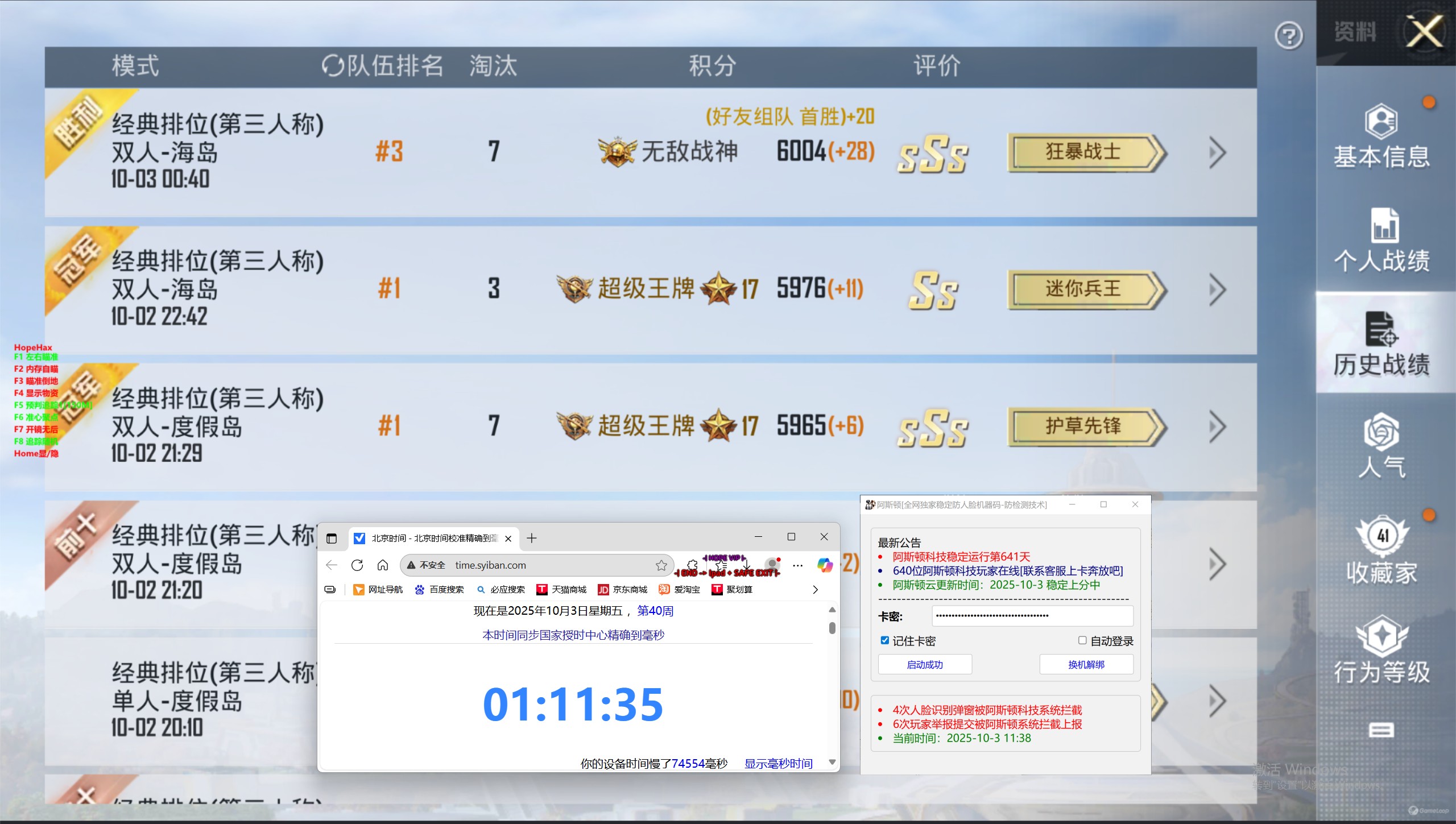Show more bookmarks bar chevron

815,590
